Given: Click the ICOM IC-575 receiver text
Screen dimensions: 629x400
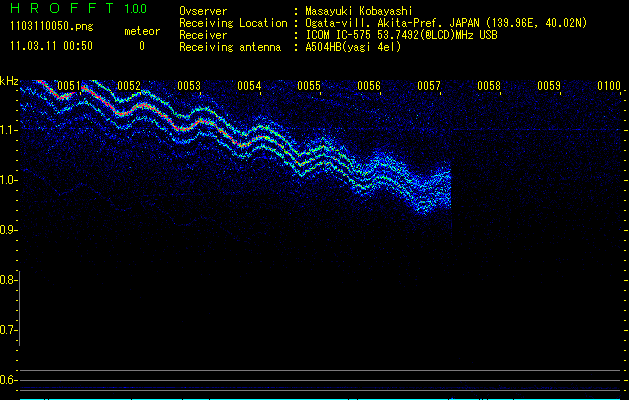Looking at the screenshot, I should point(401,35).
